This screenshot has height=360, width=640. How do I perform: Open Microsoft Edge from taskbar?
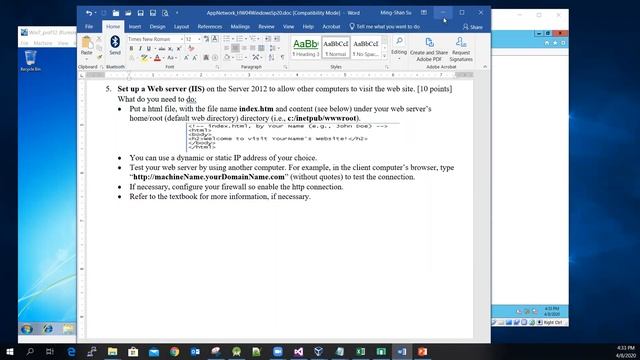point(71,351)
